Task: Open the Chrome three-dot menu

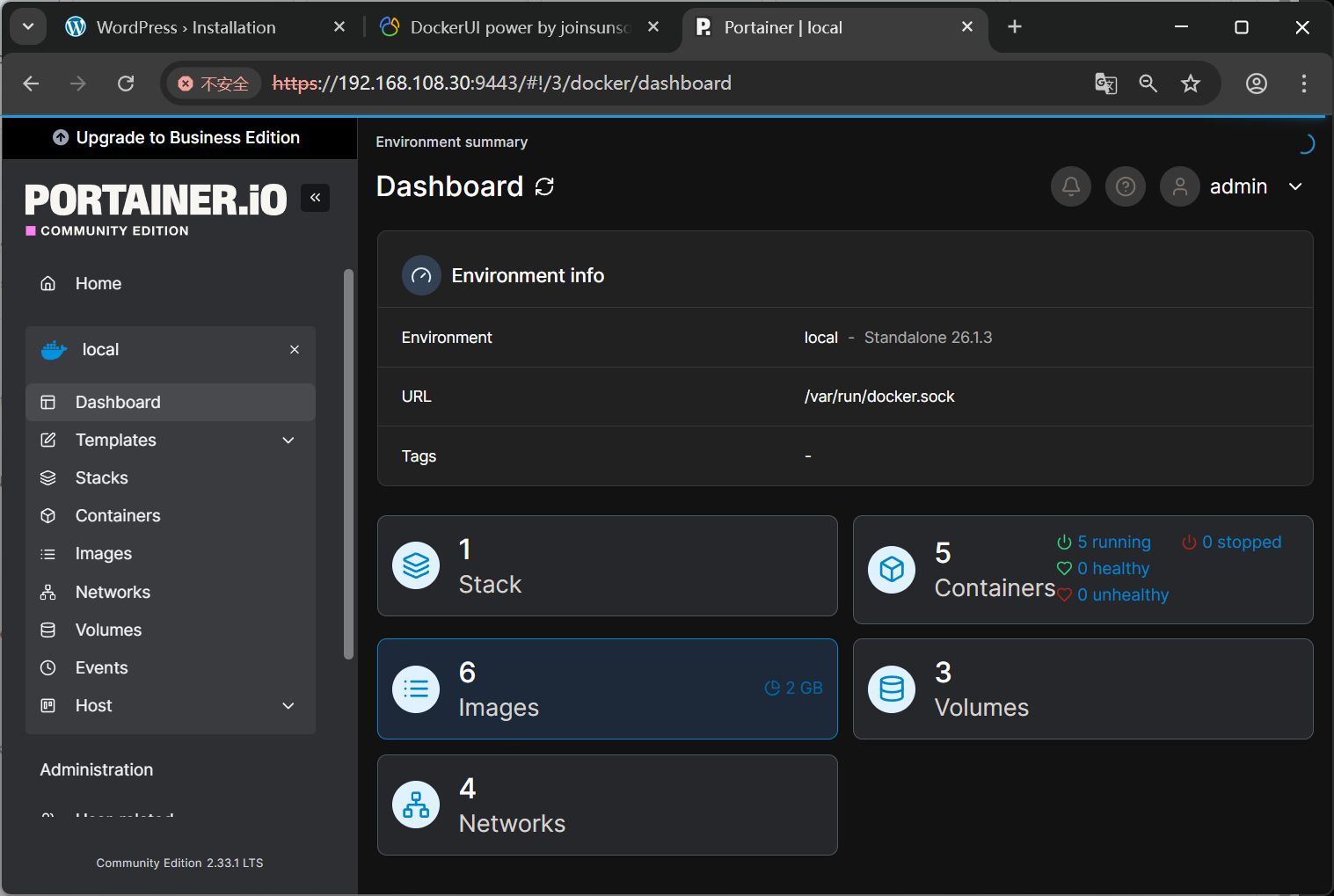Action: pos(1304,84)
